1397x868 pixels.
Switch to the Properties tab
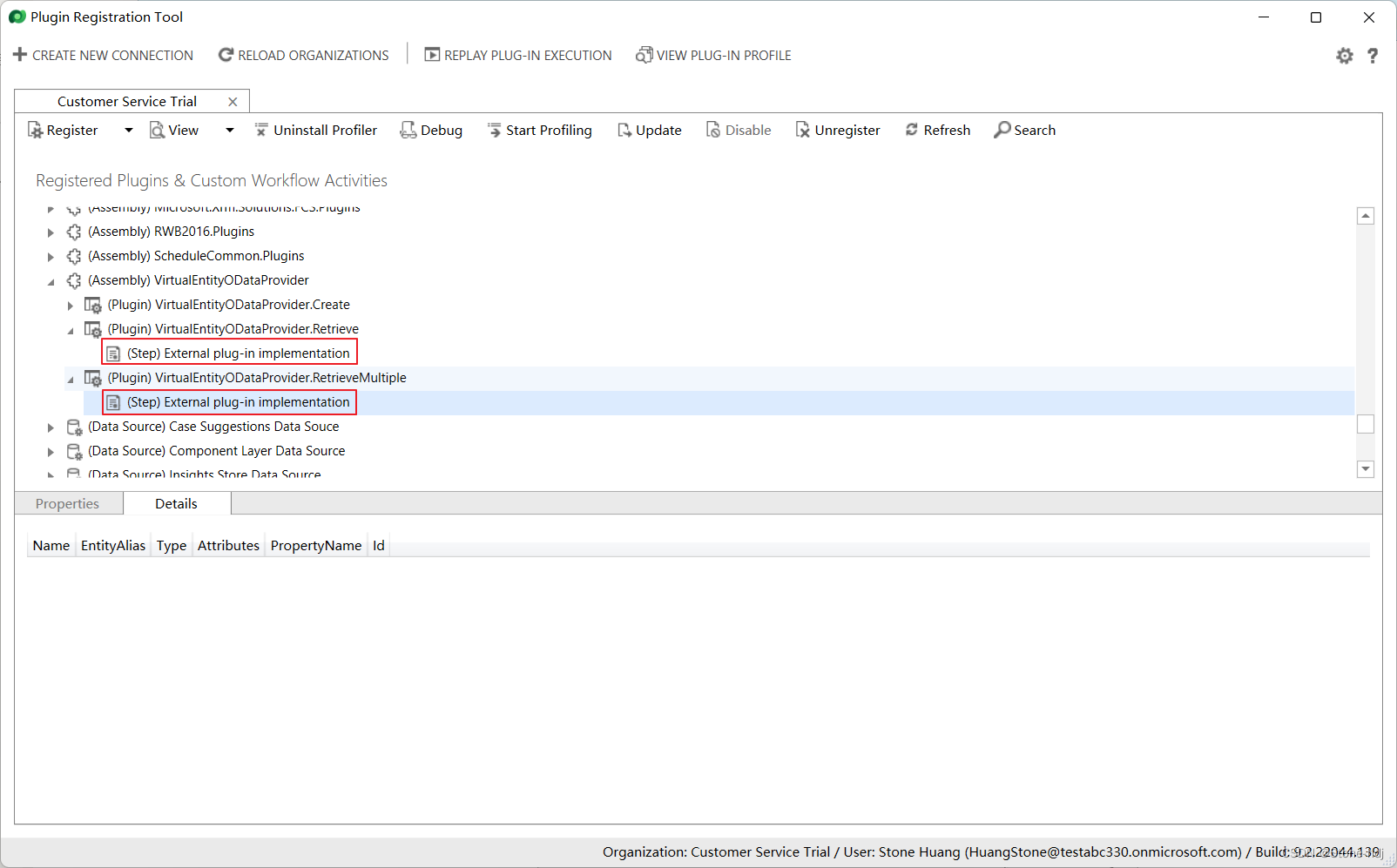(x=67, y=503)
